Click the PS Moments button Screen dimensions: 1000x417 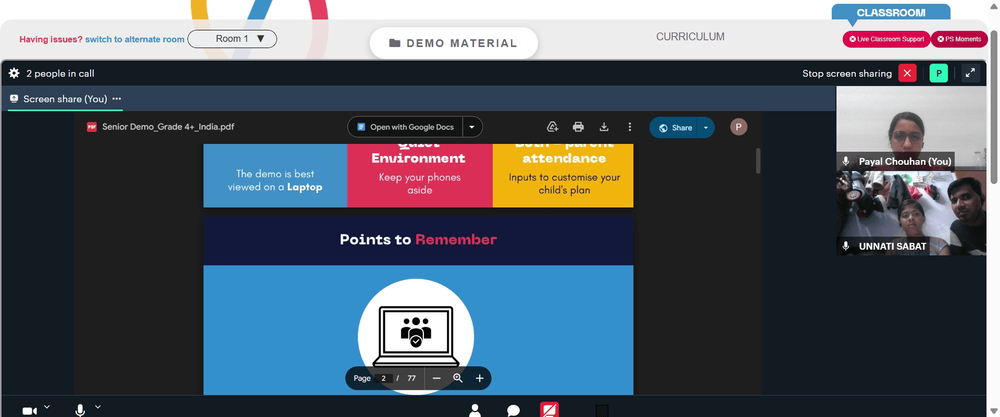click(x=959, y=39)
